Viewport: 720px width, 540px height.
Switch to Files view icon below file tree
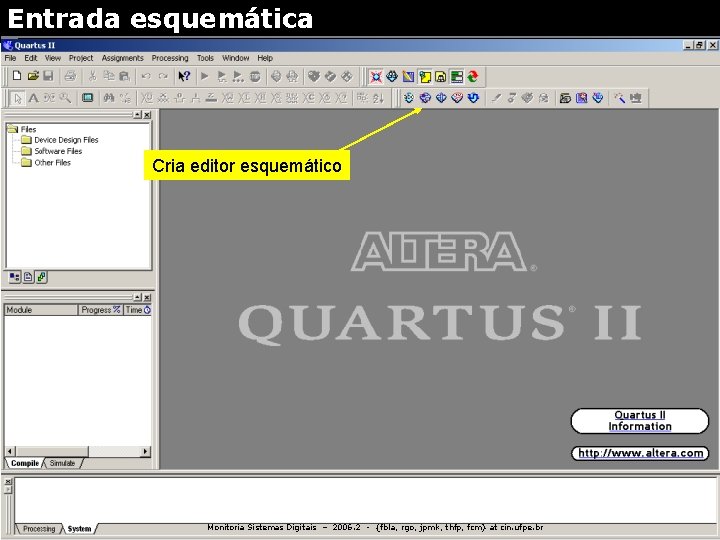click(28, 277)
